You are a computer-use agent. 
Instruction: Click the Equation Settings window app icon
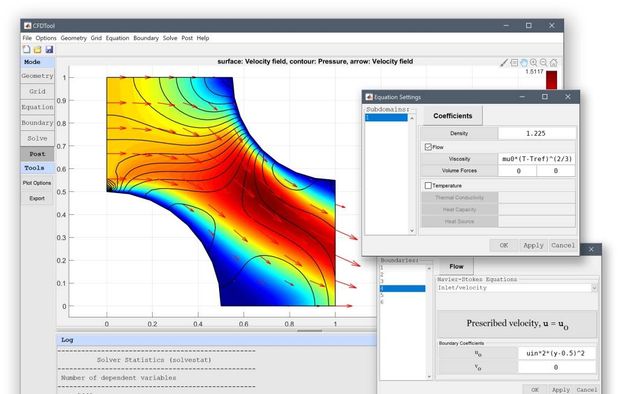pos(369,97)
